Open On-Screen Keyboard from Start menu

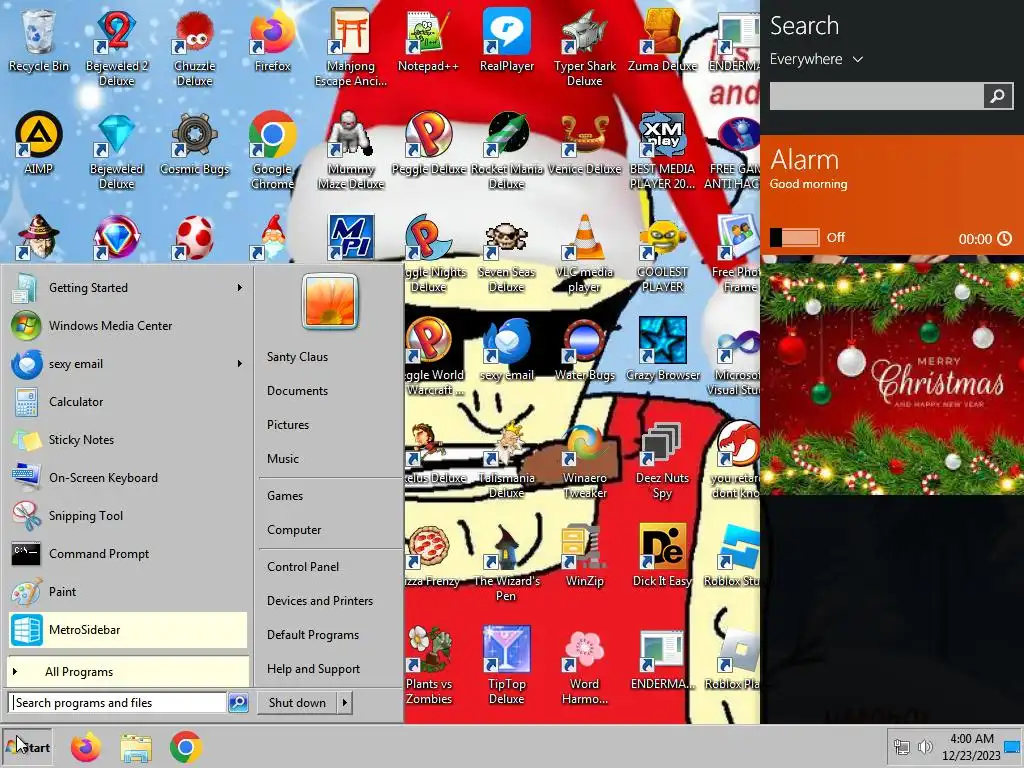coord(128,478)
